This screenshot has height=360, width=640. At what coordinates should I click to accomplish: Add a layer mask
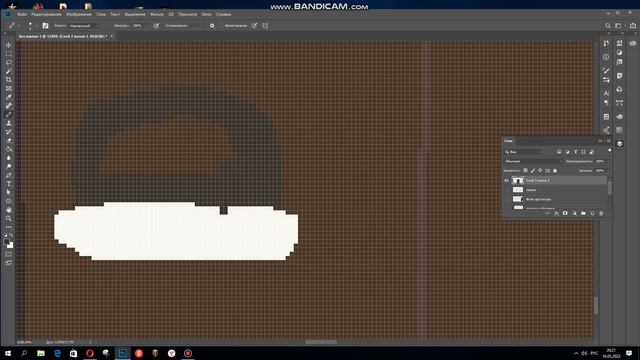click(565, 213)
